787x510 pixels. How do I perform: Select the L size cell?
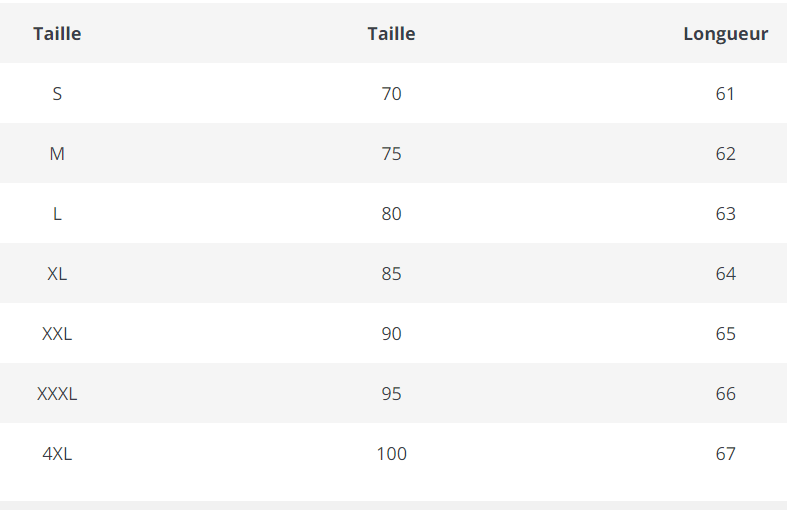pos(57,214)
